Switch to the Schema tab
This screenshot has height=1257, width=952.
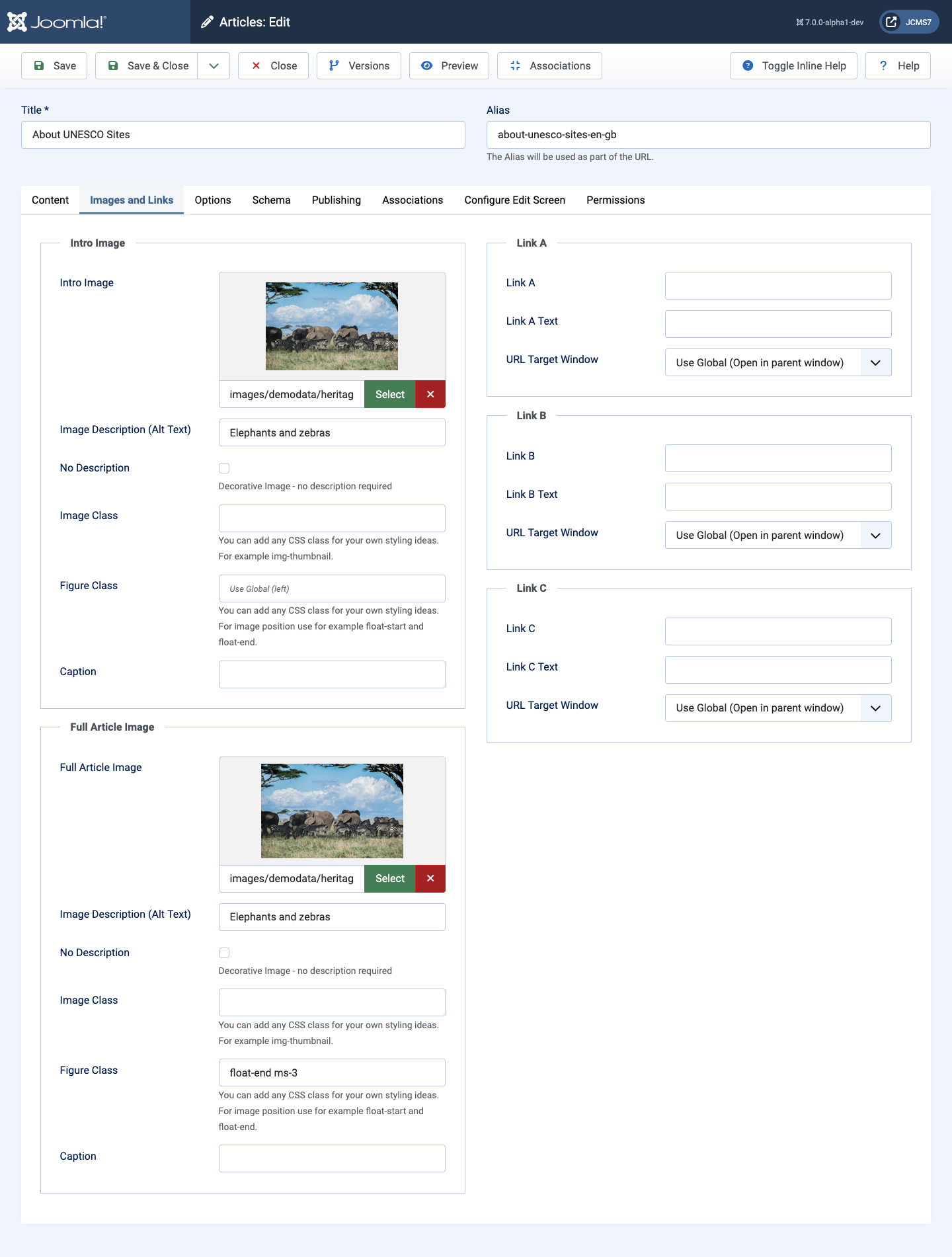click(x=271, y=200)
